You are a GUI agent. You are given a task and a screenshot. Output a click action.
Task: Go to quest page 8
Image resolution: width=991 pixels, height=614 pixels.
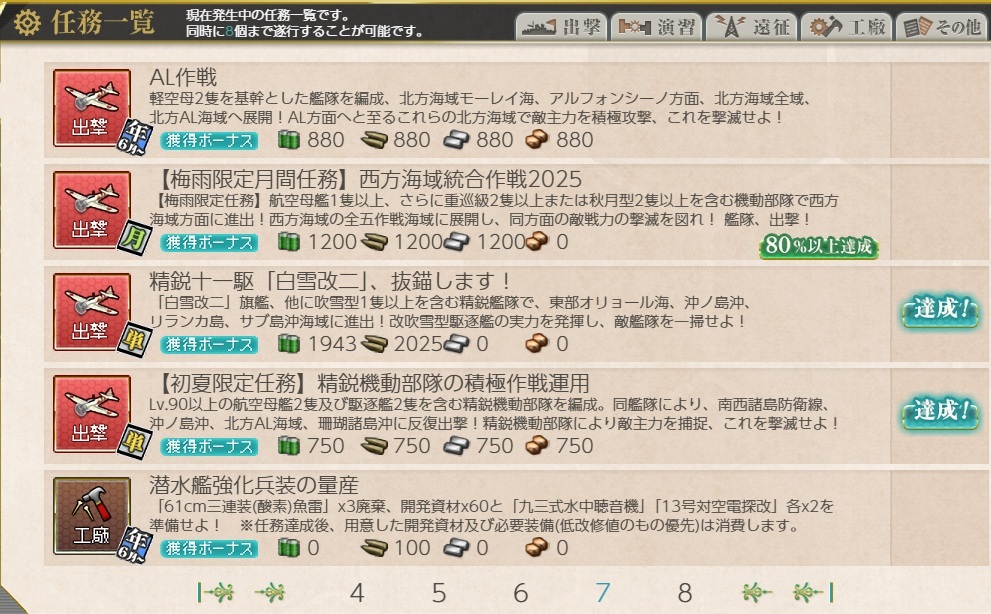coord(684,593)
